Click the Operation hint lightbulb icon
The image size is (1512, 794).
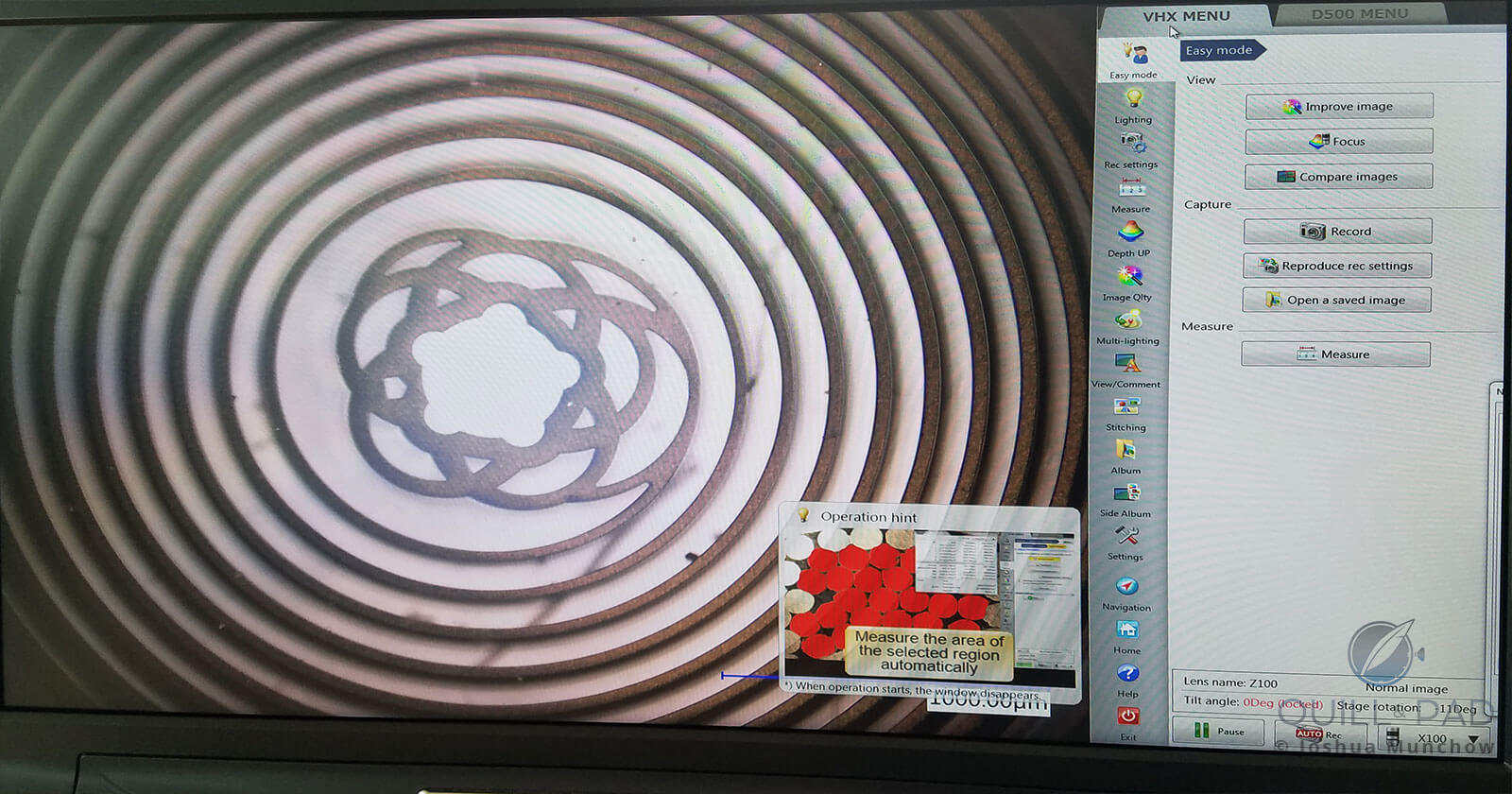tap(803, 515)
